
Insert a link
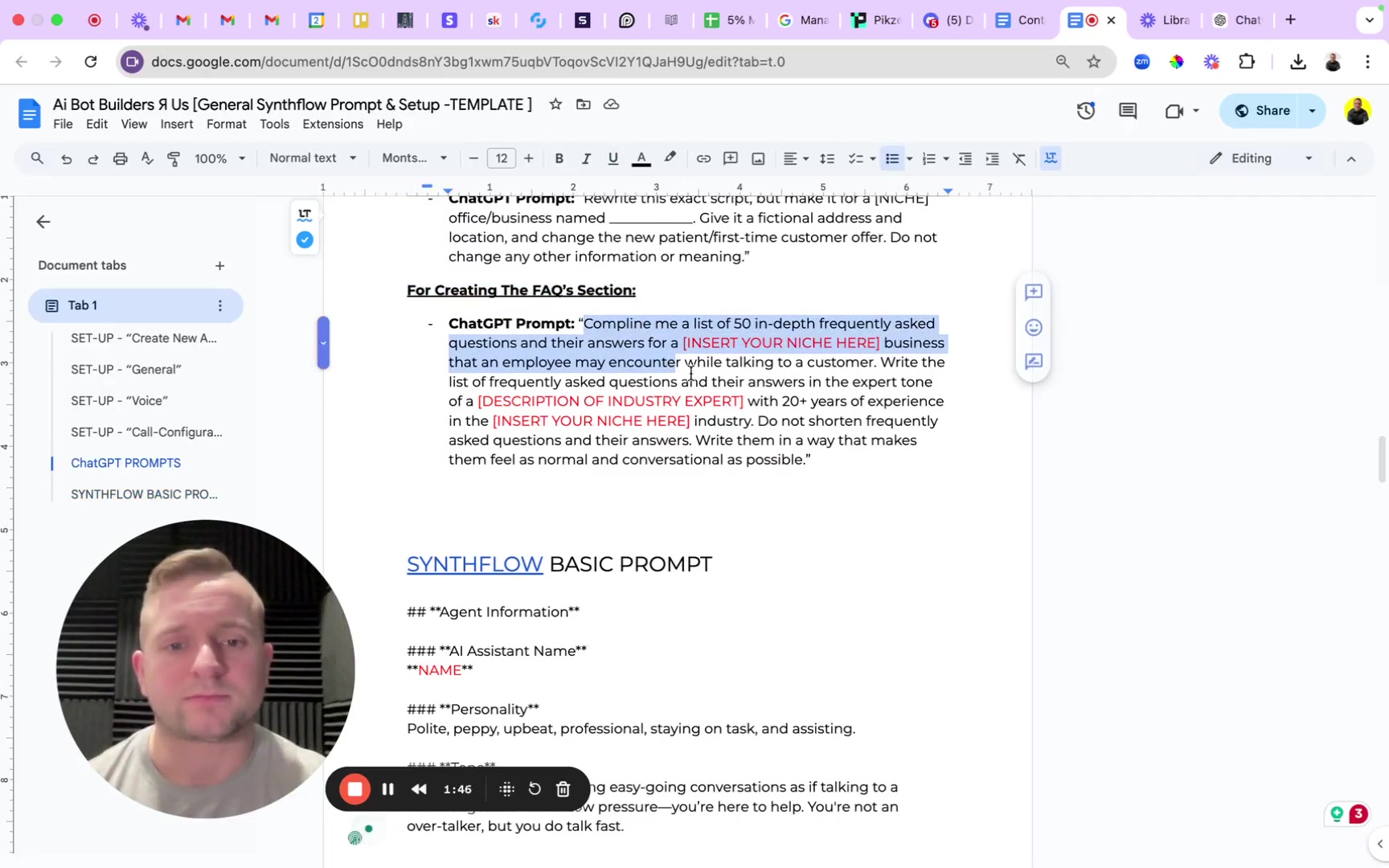(x=703, y=158)
